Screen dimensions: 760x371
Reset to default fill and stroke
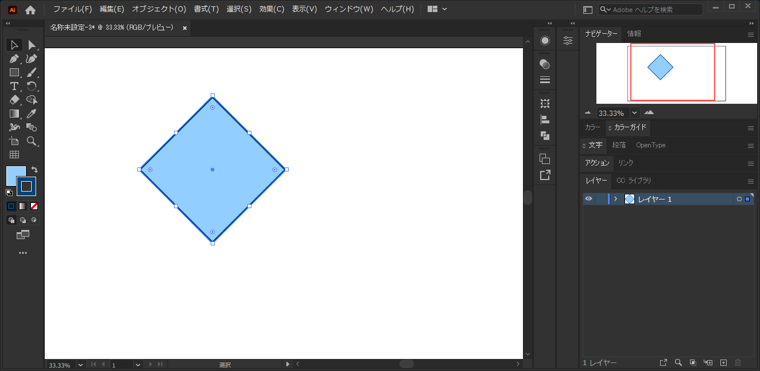tap(10, 193)
